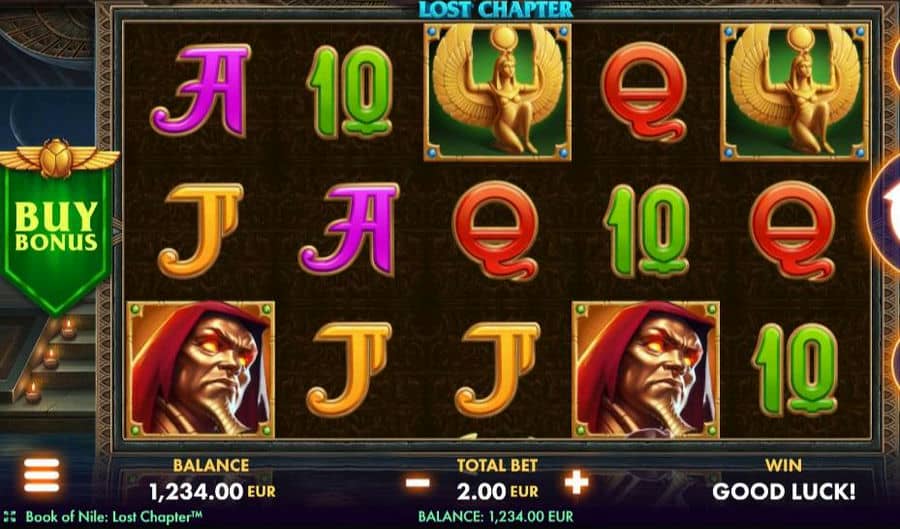Click the purple A symbol in top-left
This screenshot has height=529, width=900.
click(200, 90)
